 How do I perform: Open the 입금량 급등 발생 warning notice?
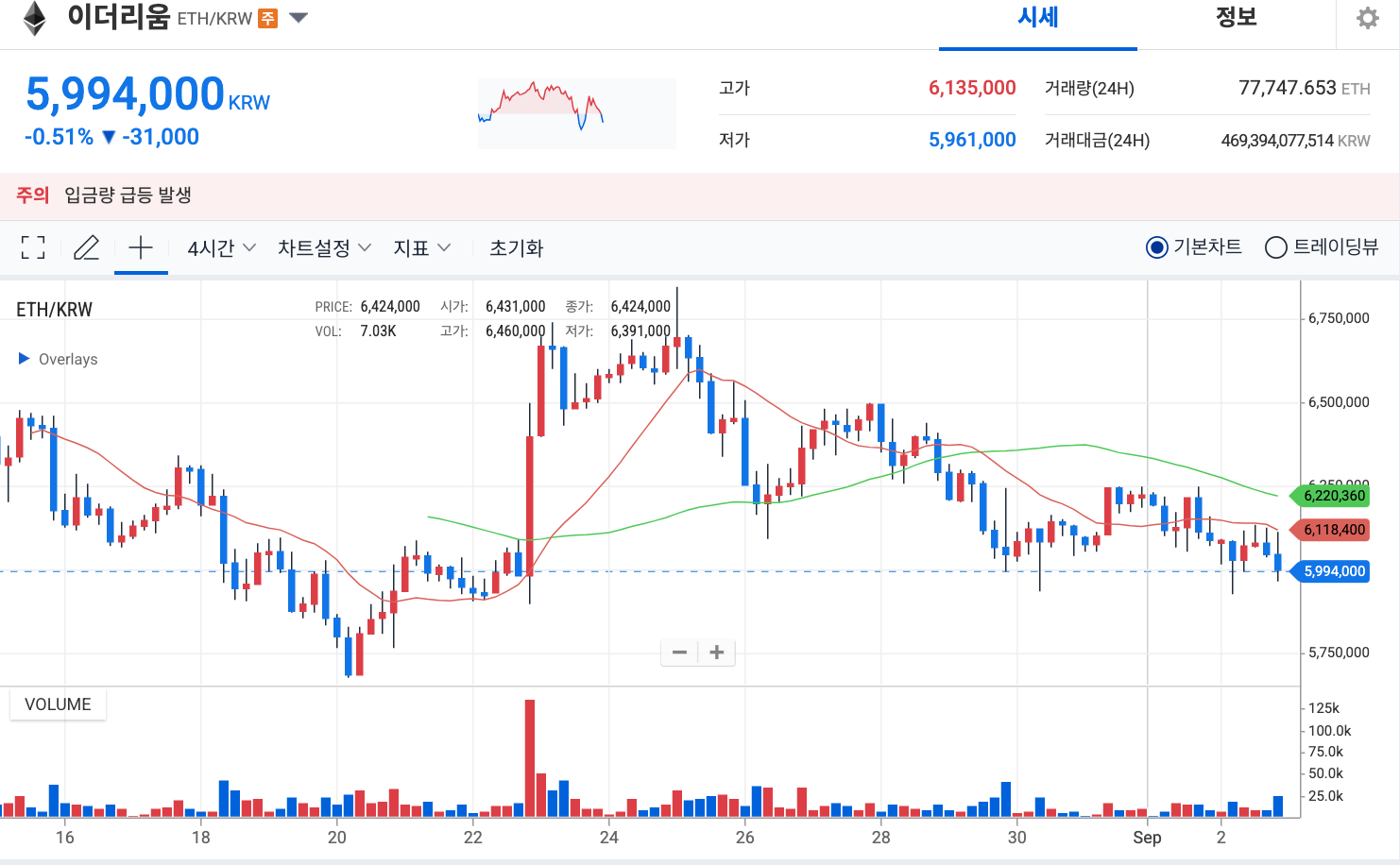coord(127,195)
